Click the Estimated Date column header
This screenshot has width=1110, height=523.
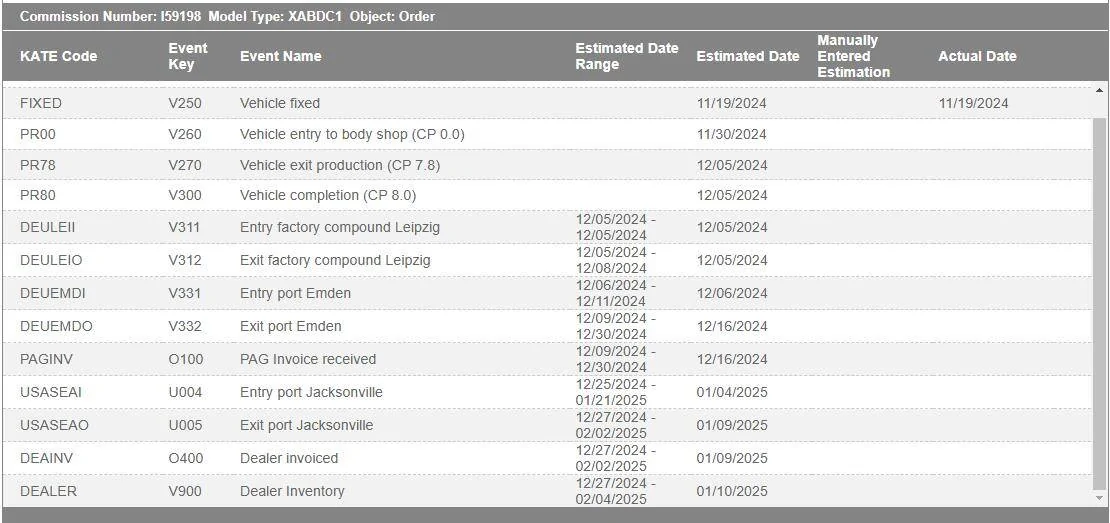tap(747, 56)
